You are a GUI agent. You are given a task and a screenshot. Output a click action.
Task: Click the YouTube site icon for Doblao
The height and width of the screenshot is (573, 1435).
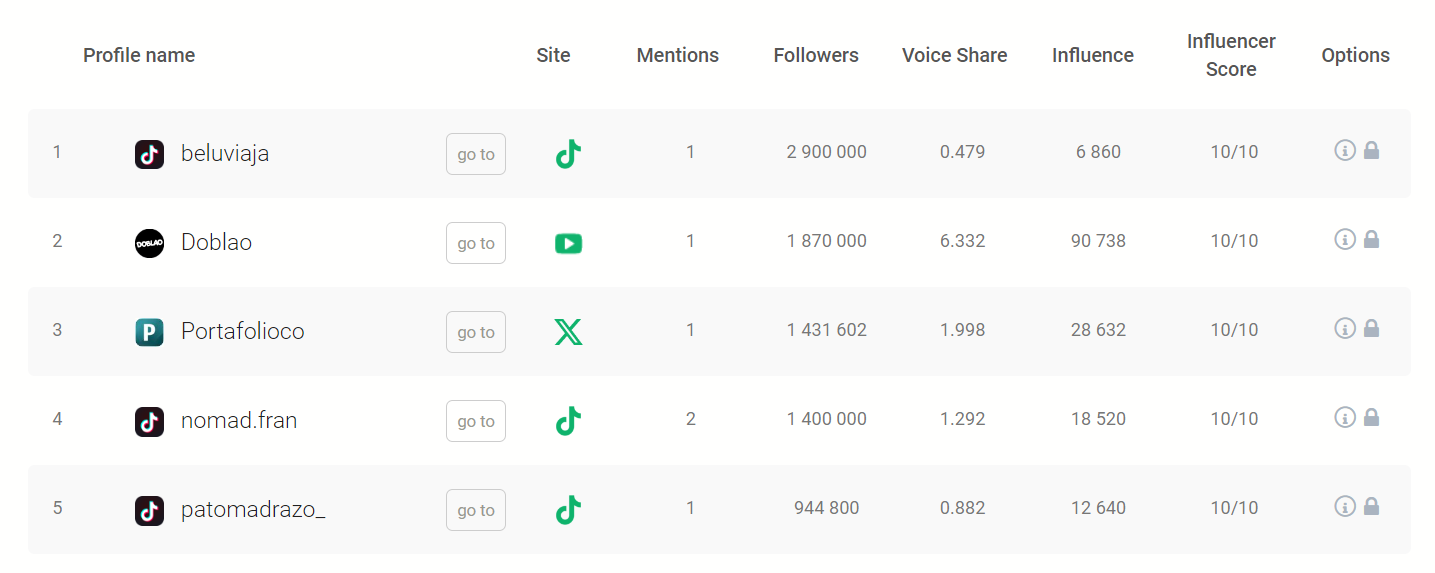568,243
